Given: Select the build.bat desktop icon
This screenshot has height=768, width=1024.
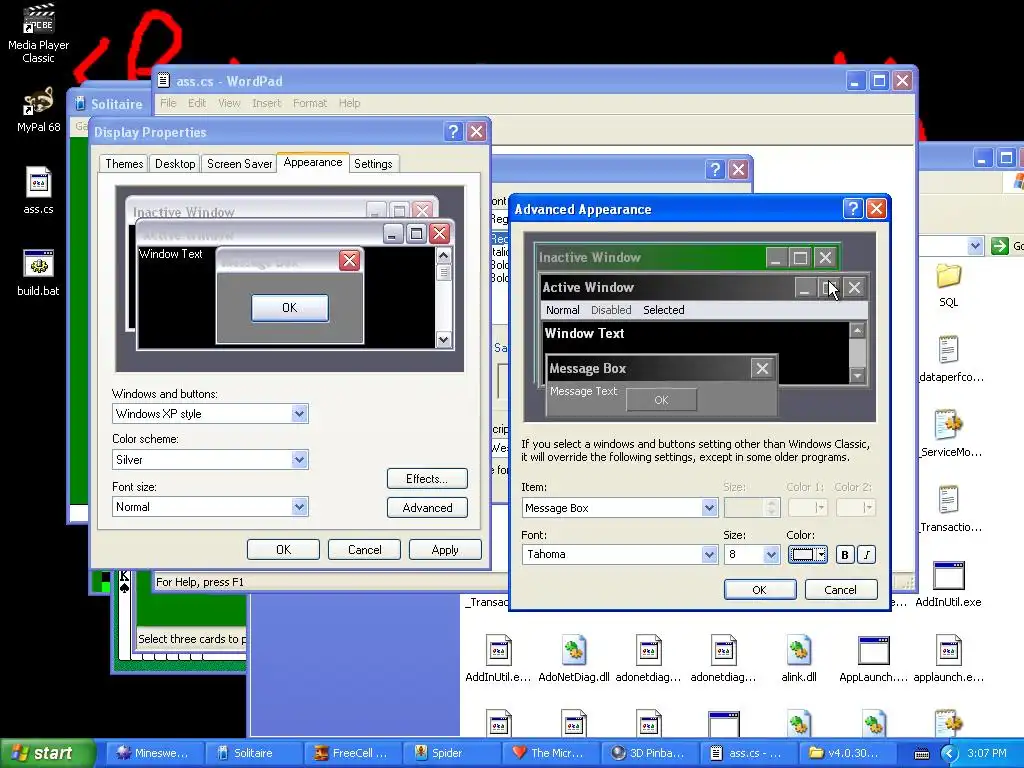Looking at the screenshot, I should tap(39, 272).
